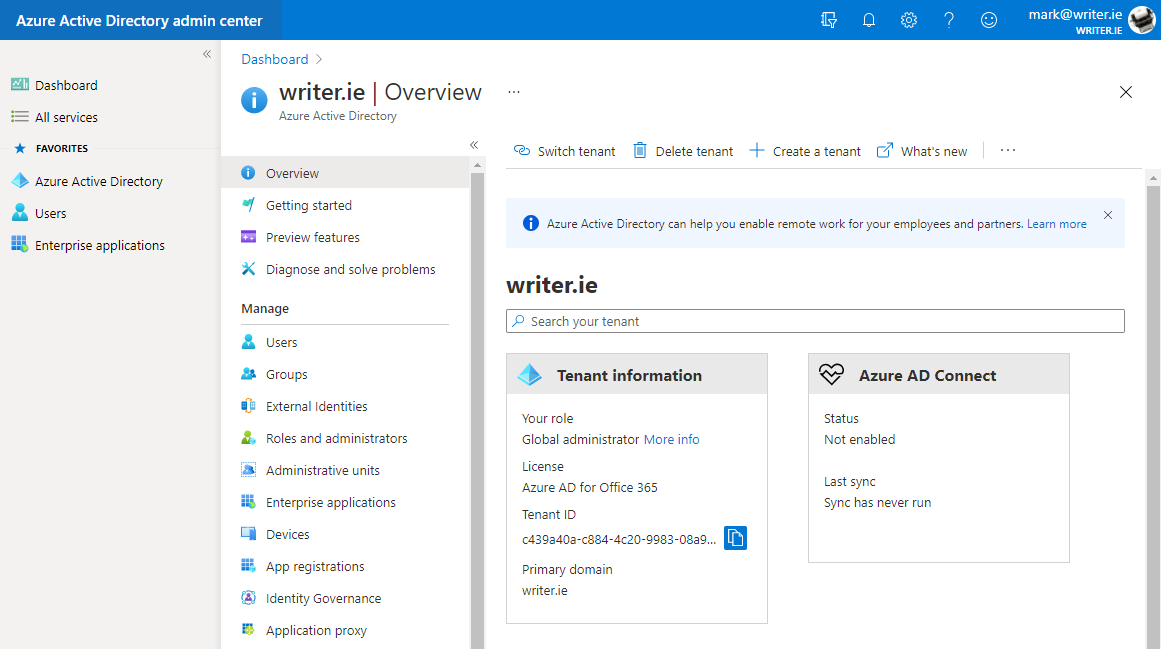Image resolution: width=1161 pixels, height=649 pixels.
Task: Click the External Identities icon
Action: [249, 406]
